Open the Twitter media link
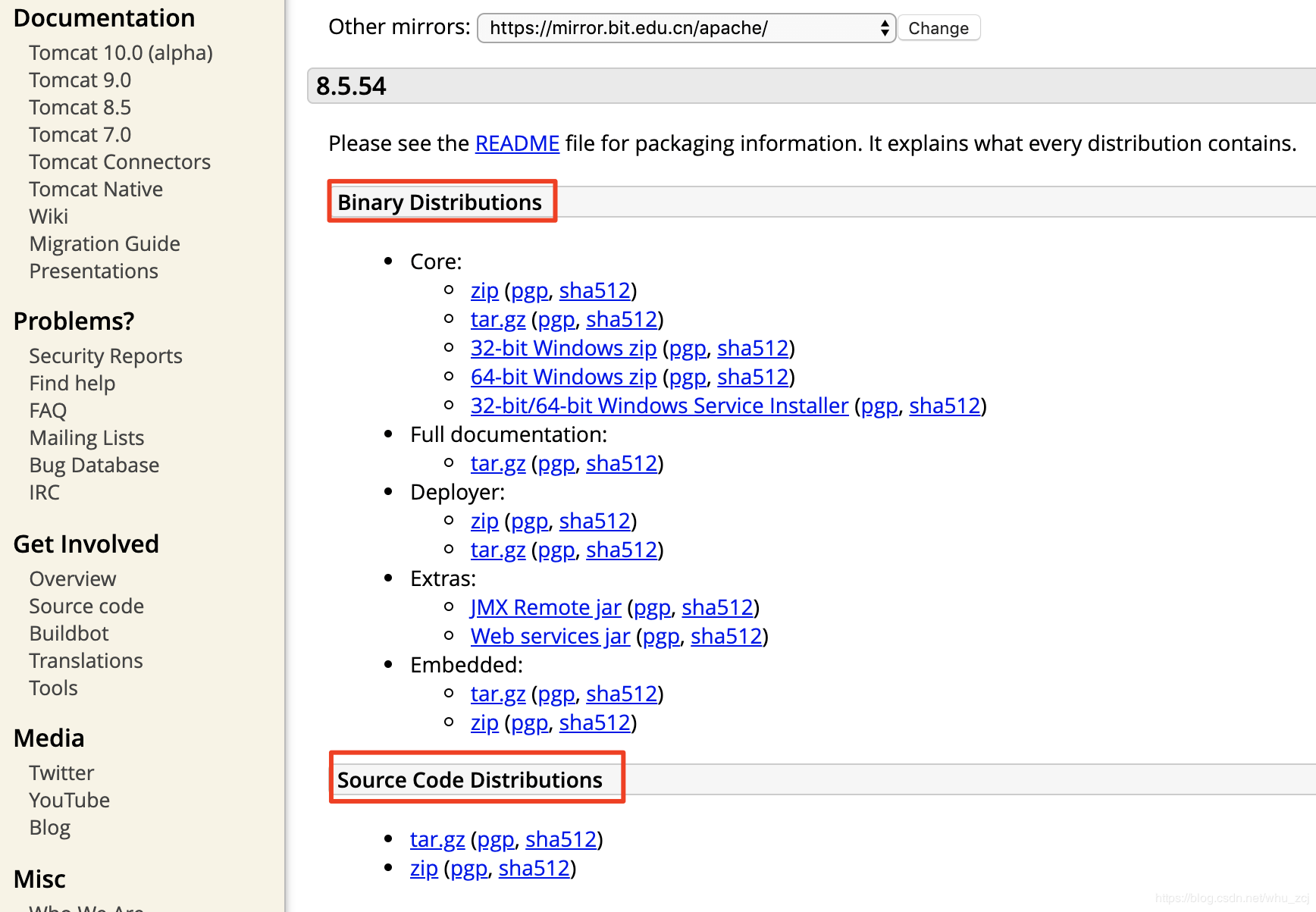The width and height of the screenshot is (1316, 912). 61,773
